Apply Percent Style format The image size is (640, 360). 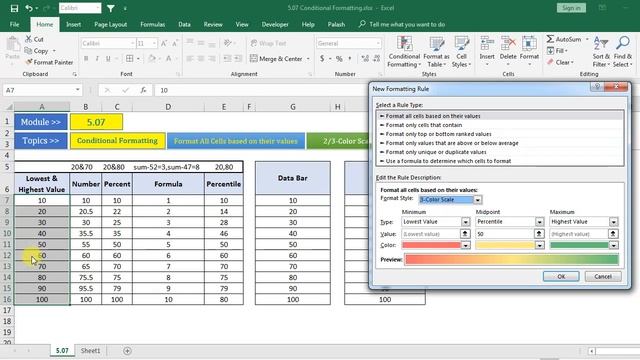(339, 59)
